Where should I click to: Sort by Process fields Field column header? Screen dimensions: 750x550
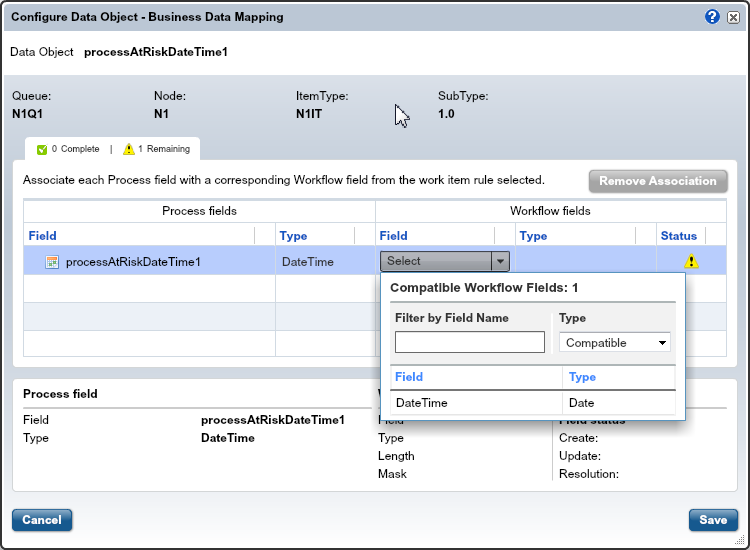43,236
